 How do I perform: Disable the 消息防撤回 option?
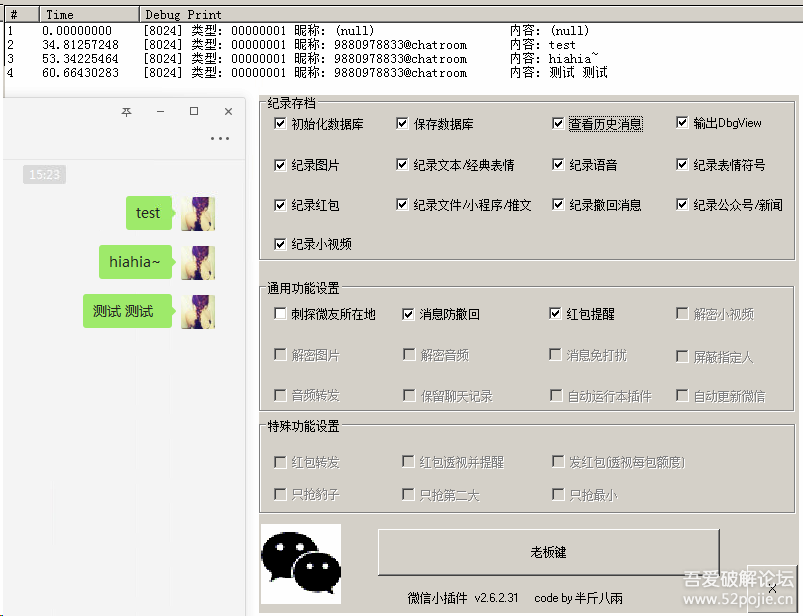(408, 314)
